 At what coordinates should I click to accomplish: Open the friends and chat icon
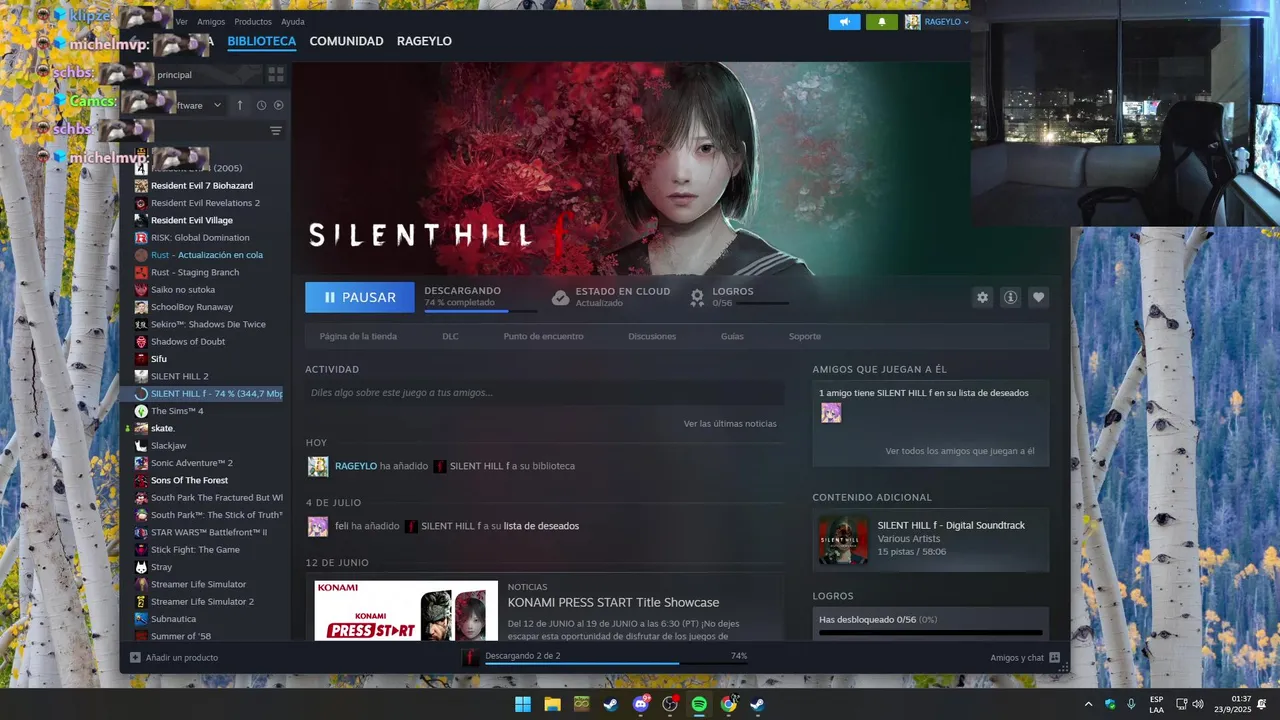coord(1054,657)
